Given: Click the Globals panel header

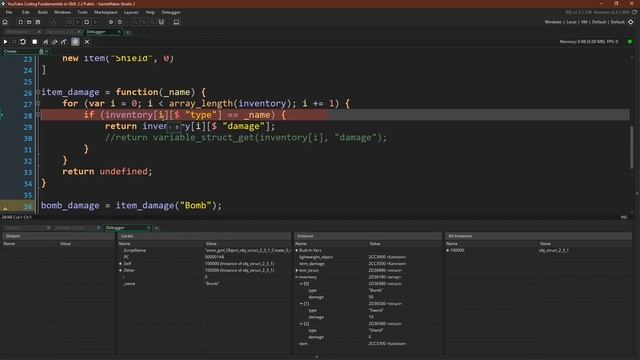Looking at the screenshot, I should pyautogui.click(x=58, y=236).
